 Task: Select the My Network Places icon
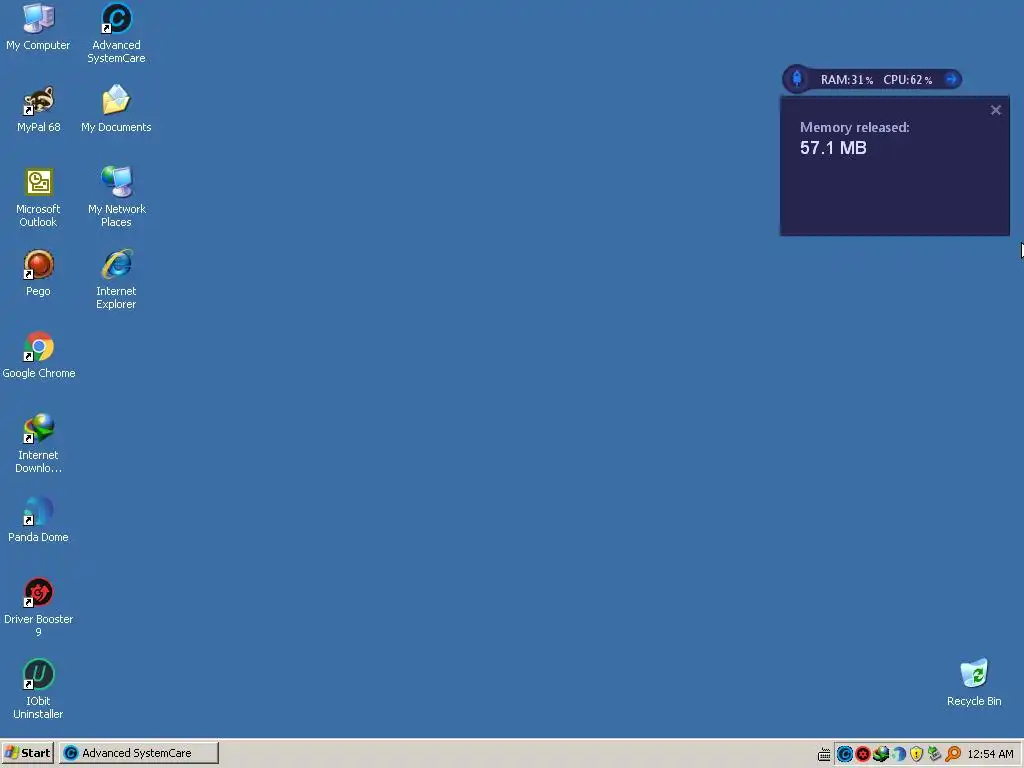click(116, 198)
